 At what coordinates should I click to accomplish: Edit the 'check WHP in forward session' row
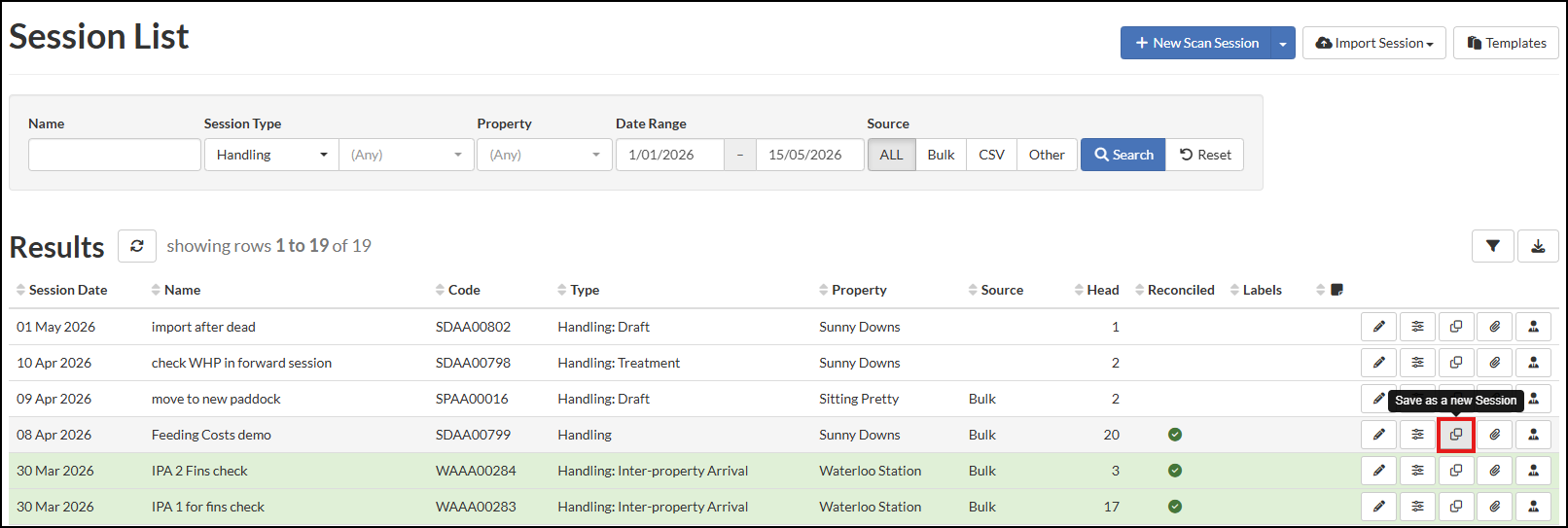[1378, 363]
